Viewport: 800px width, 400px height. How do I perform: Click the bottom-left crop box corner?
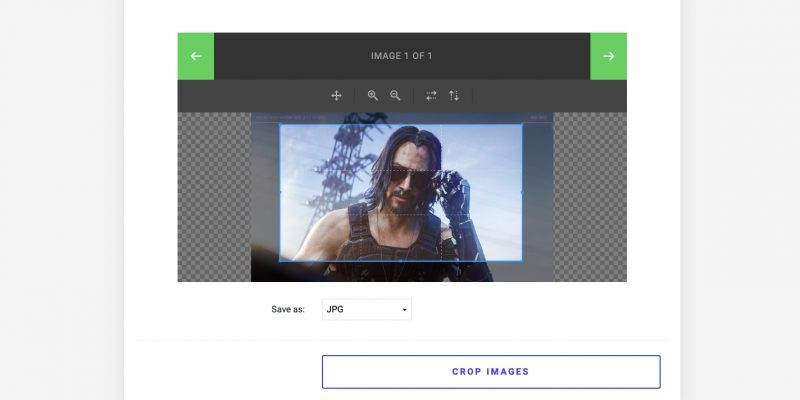click(280, 260)
